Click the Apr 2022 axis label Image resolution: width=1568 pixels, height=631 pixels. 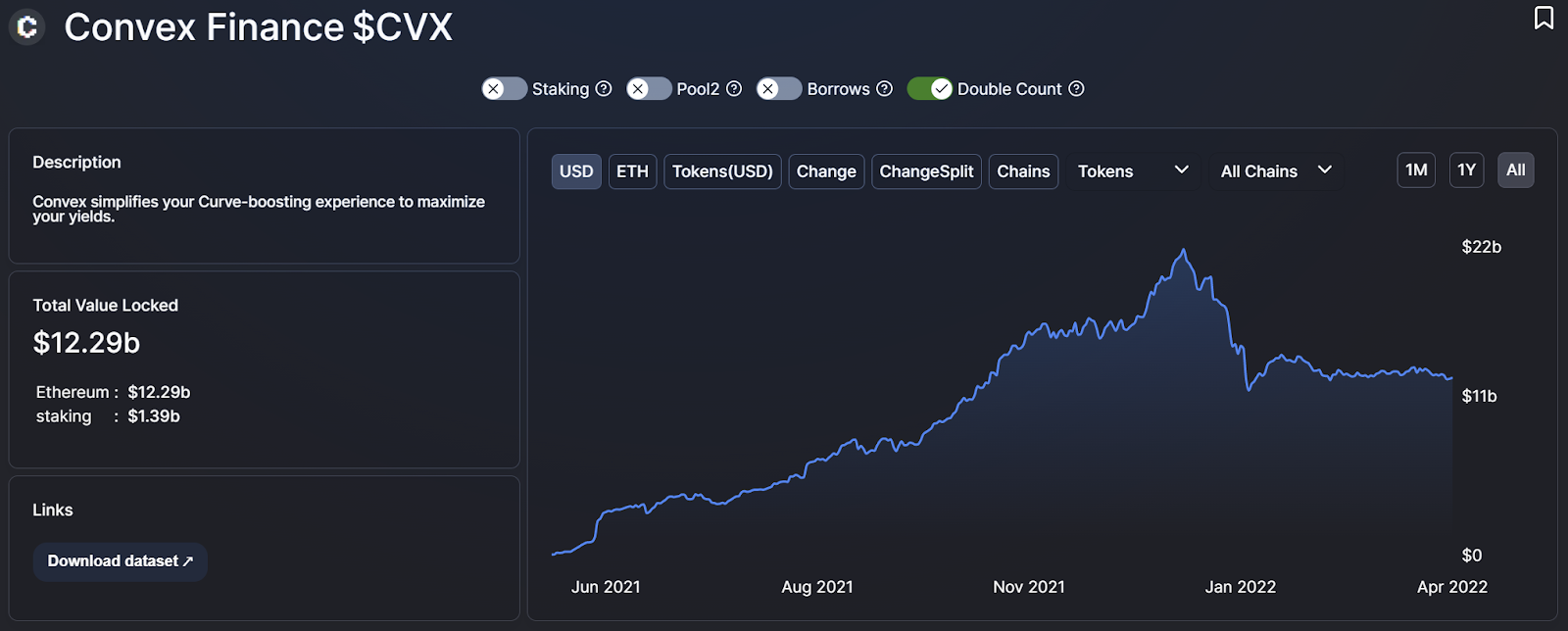click(1452, 587)
